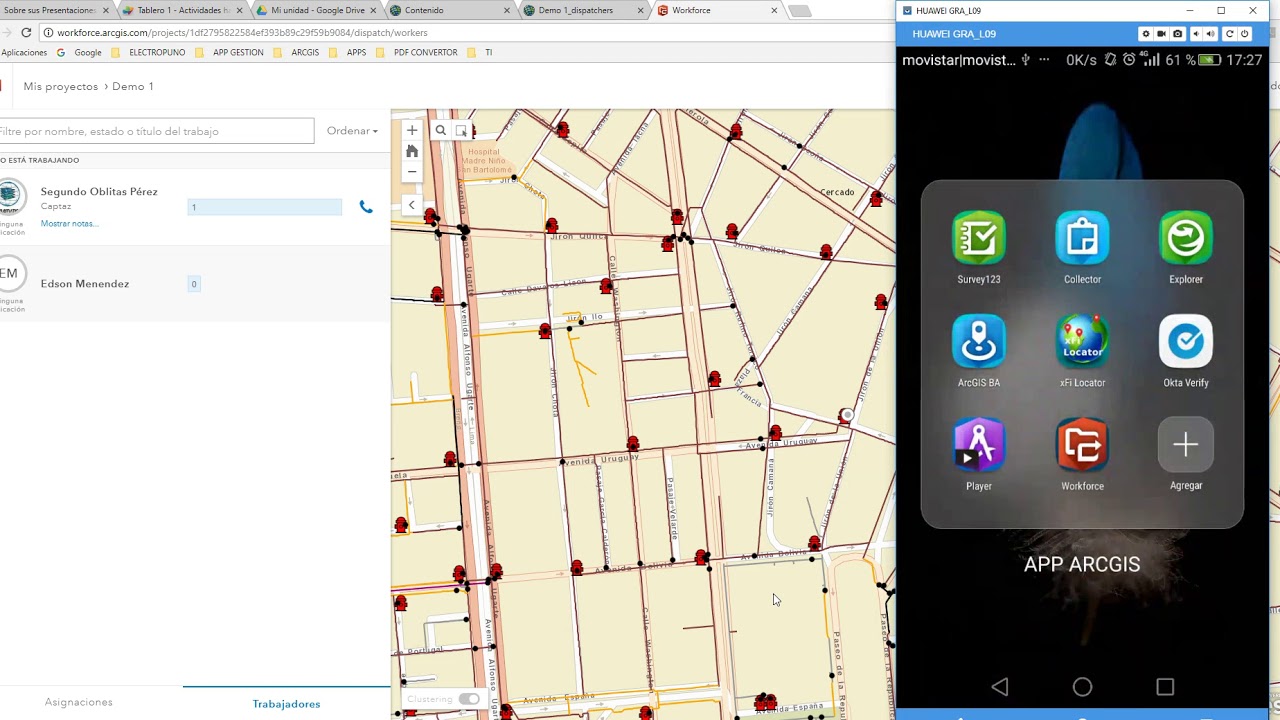This screenshot has width=1280, height=720.
Task: Focus the worker filter text field
Action: (x=156, y=131)
